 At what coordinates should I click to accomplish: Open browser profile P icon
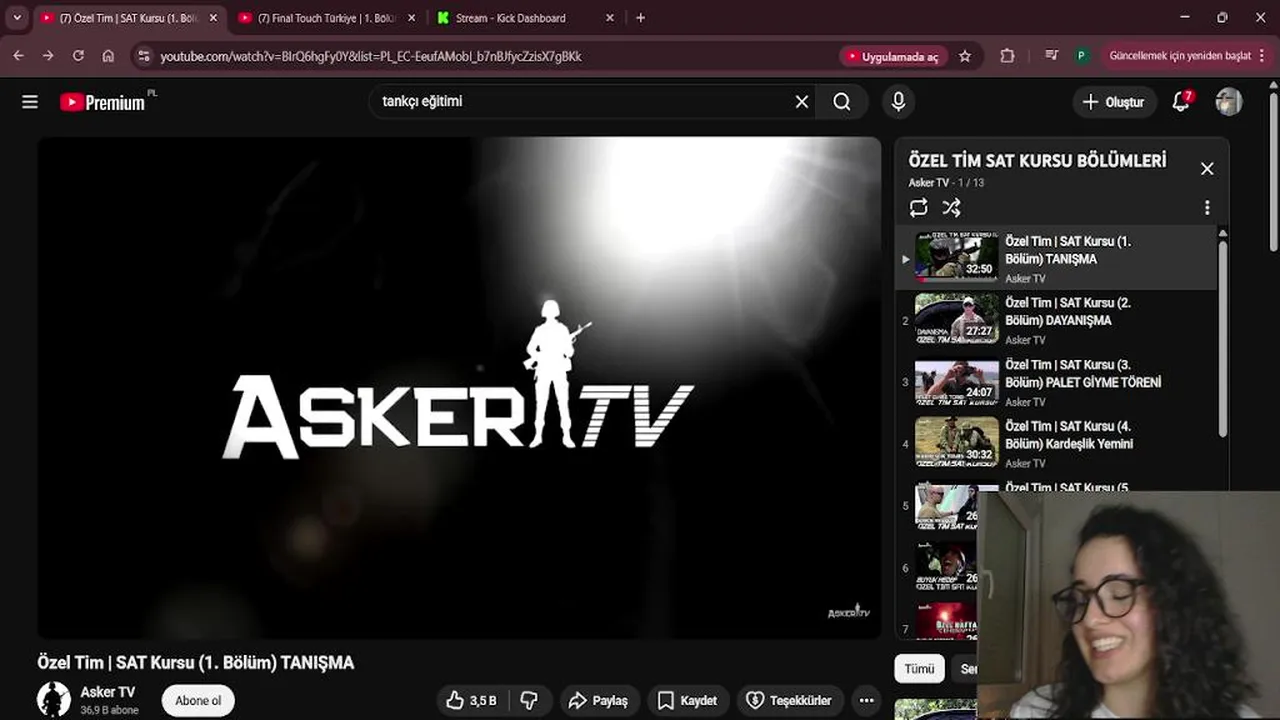tap(1081, 56)
